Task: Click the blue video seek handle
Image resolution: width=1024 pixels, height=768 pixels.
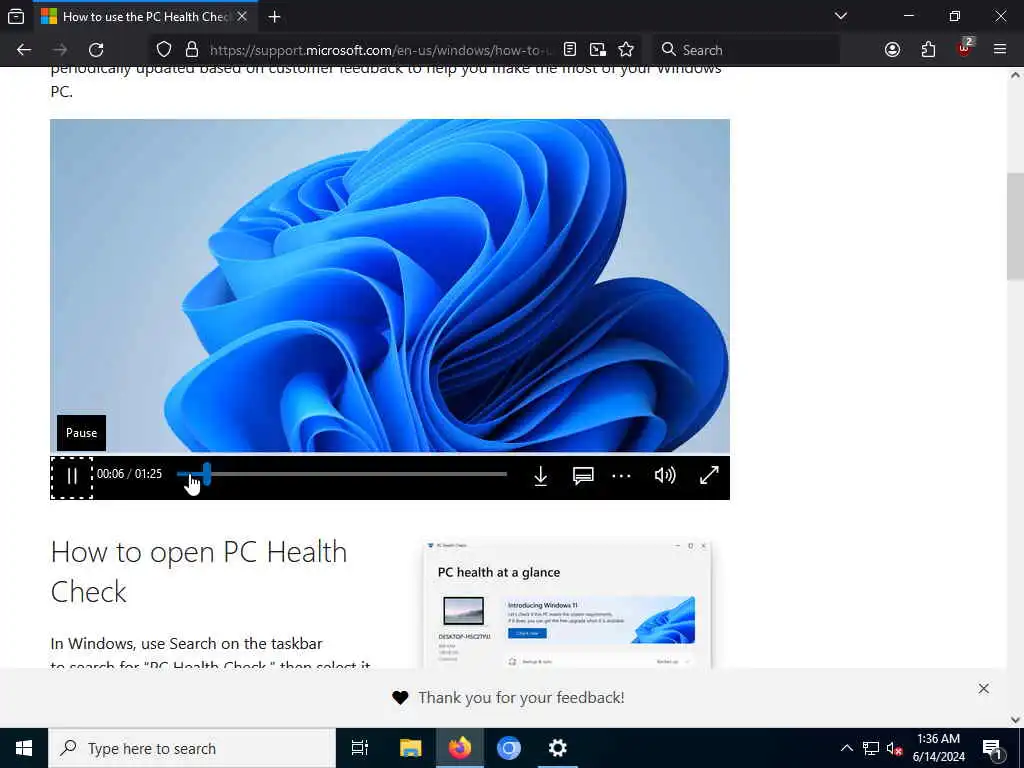Action: coord(206,474)
